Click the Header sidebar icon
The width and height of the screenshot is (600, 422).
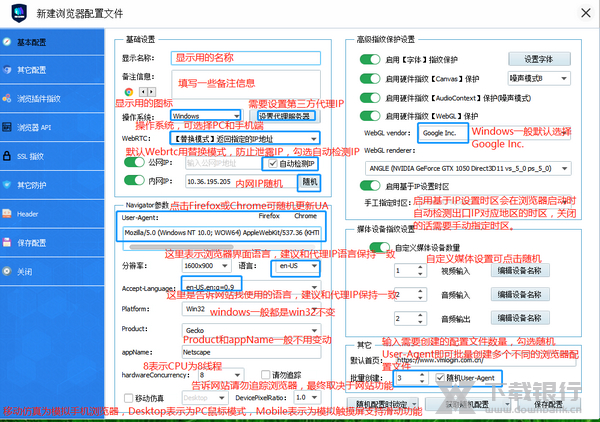pyautogui.click(x=7, y=213)
